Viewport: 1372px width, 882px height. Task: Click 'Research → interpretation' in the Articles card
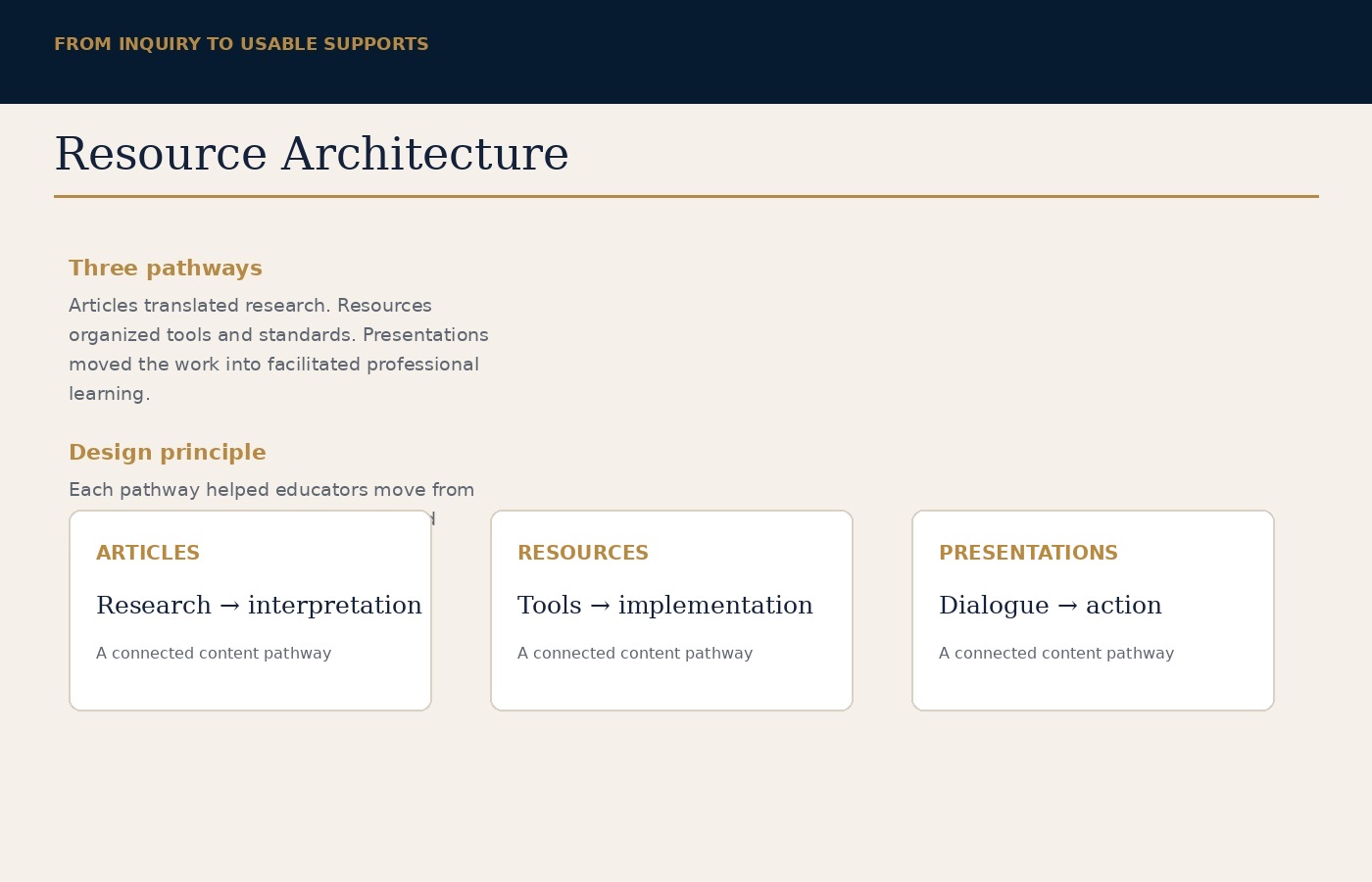pos(259,606)
